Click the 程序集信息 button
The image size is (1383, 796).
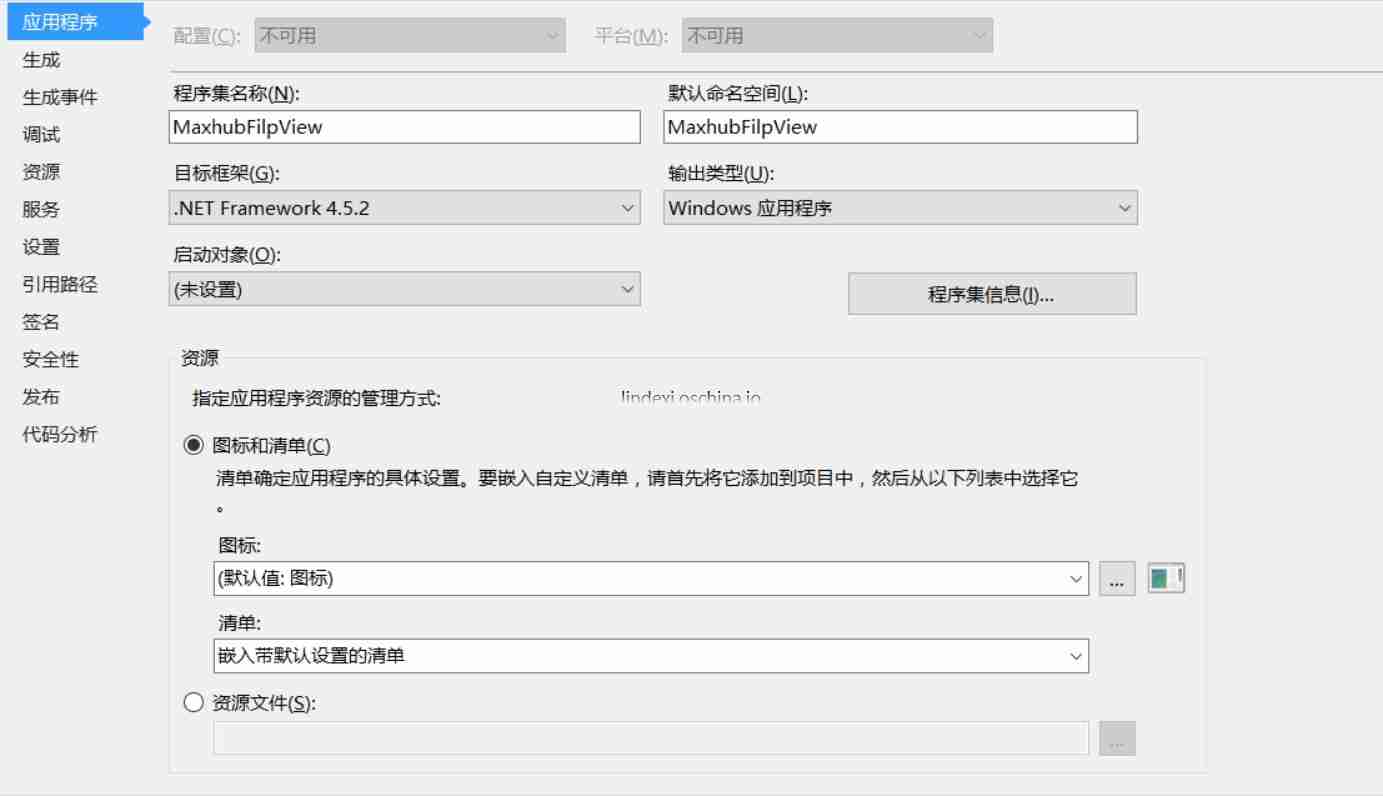(x=992, y=292)
